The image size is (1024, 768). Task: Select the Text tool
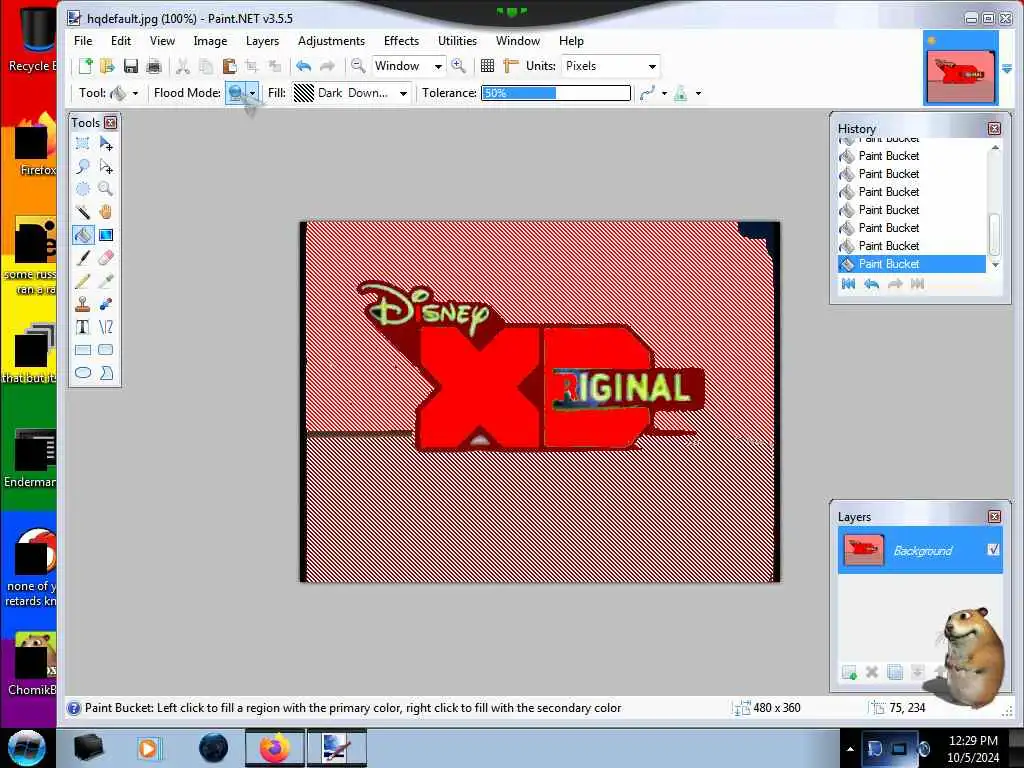(83, 327)
